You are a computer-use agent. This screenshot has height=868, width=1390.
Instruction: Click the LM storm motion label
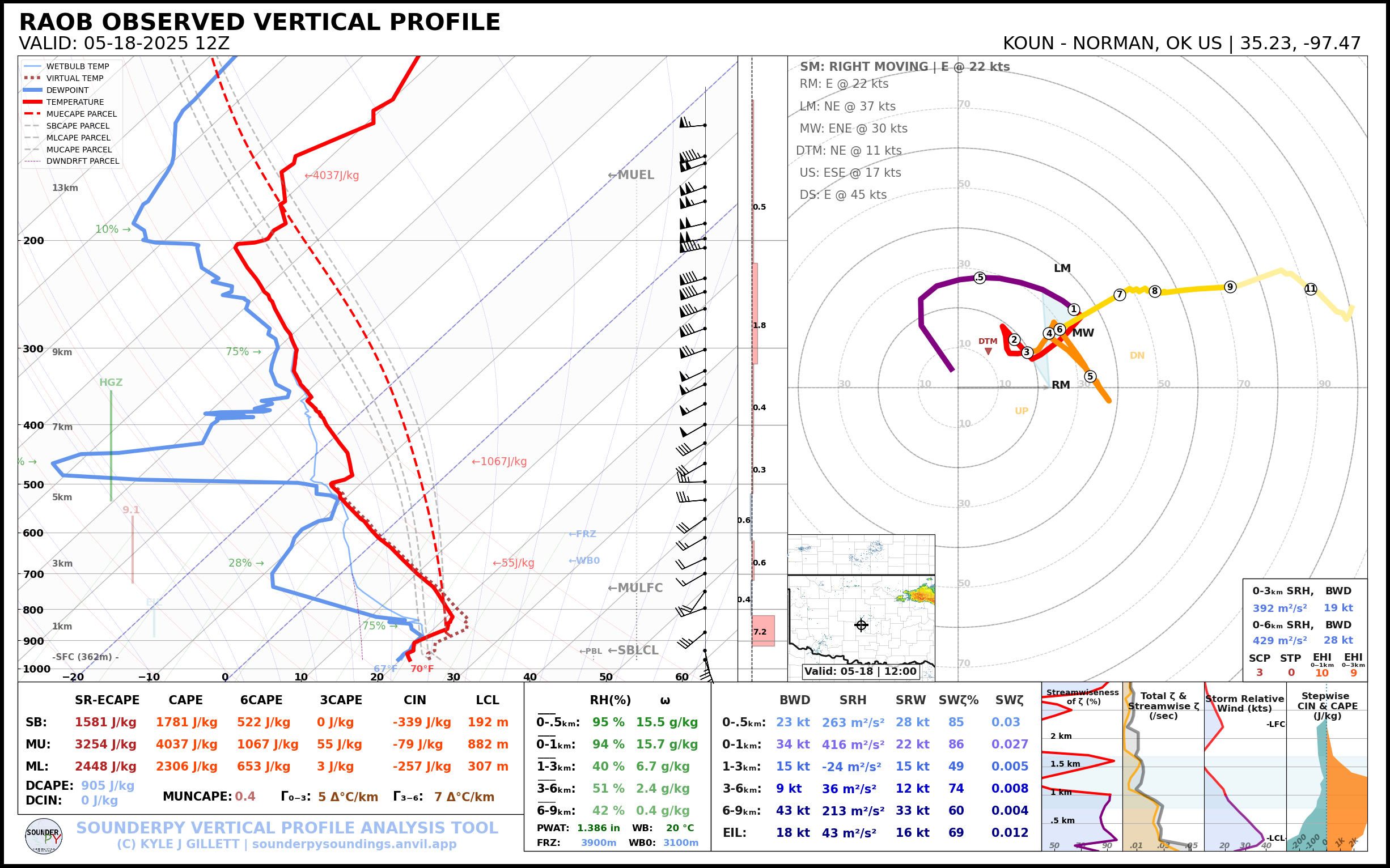[1062, 268]
